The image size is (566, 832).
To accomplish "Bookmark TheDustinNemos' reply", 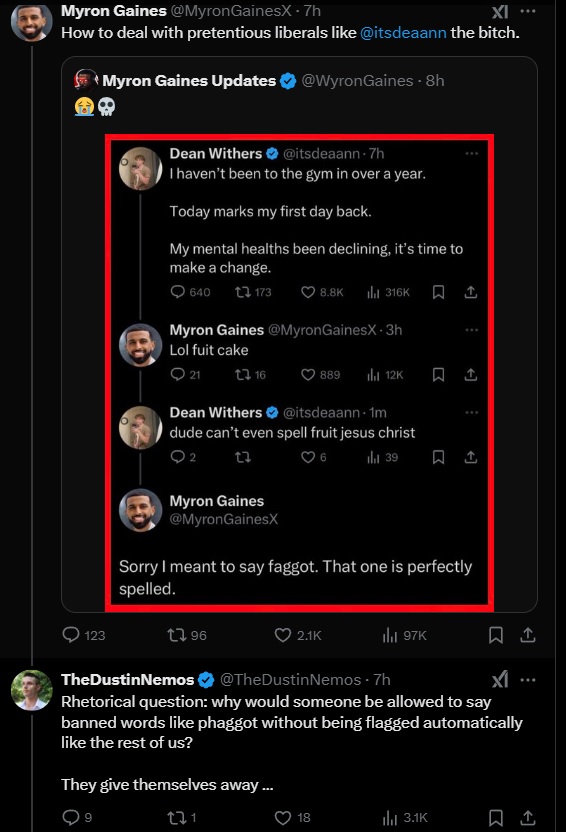I will [495, 817].
